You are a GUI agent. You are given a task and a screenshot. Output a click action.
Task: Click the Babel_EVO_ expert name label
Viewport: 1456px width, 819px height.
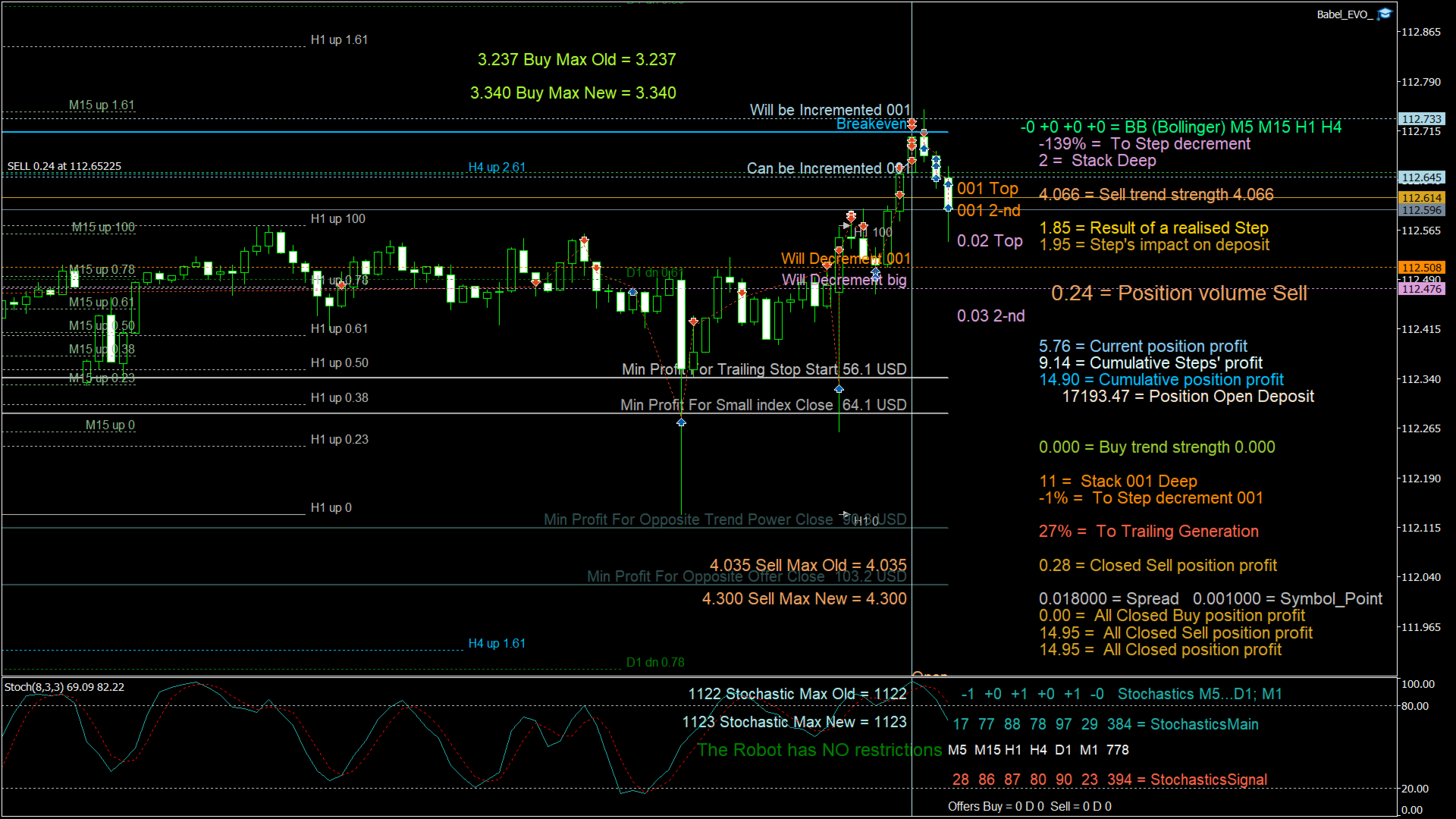click(1345, 14)
